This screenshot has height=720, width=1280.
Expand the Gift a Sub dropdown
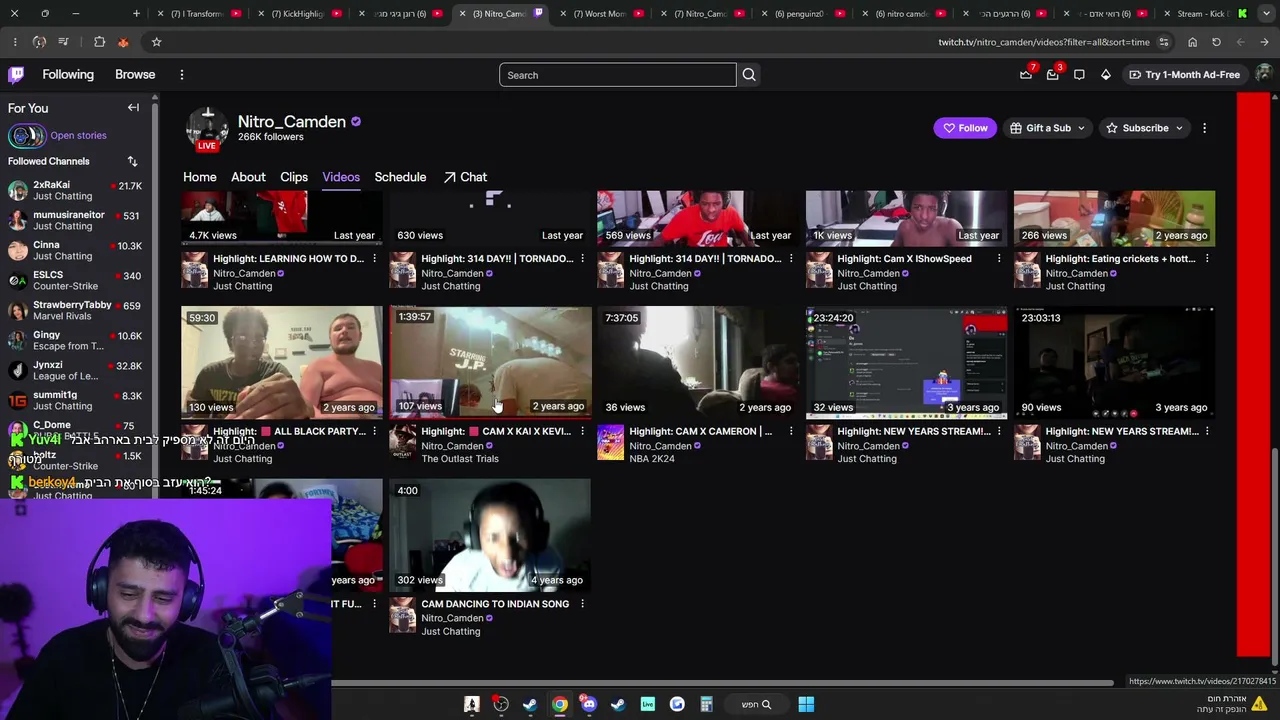pyautogui.click(x=1081, y=128)
